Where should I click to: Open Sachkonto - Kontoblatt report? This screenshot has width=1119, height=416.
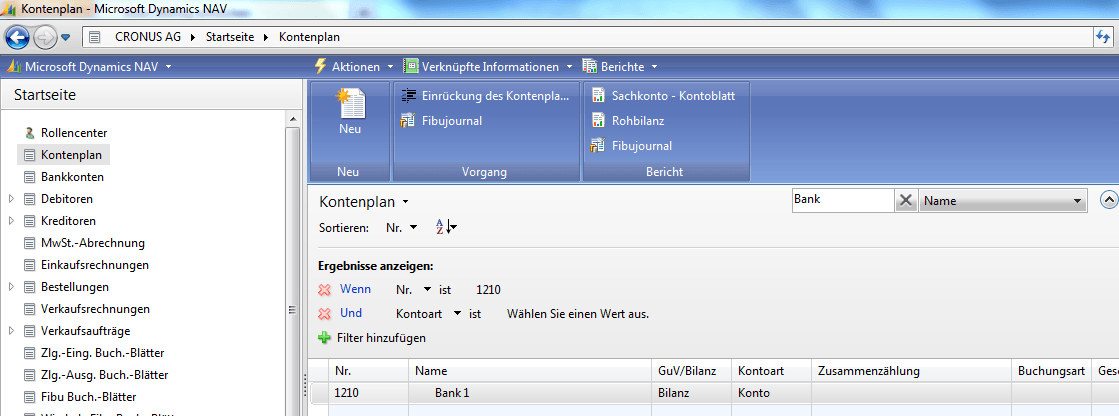664,95
